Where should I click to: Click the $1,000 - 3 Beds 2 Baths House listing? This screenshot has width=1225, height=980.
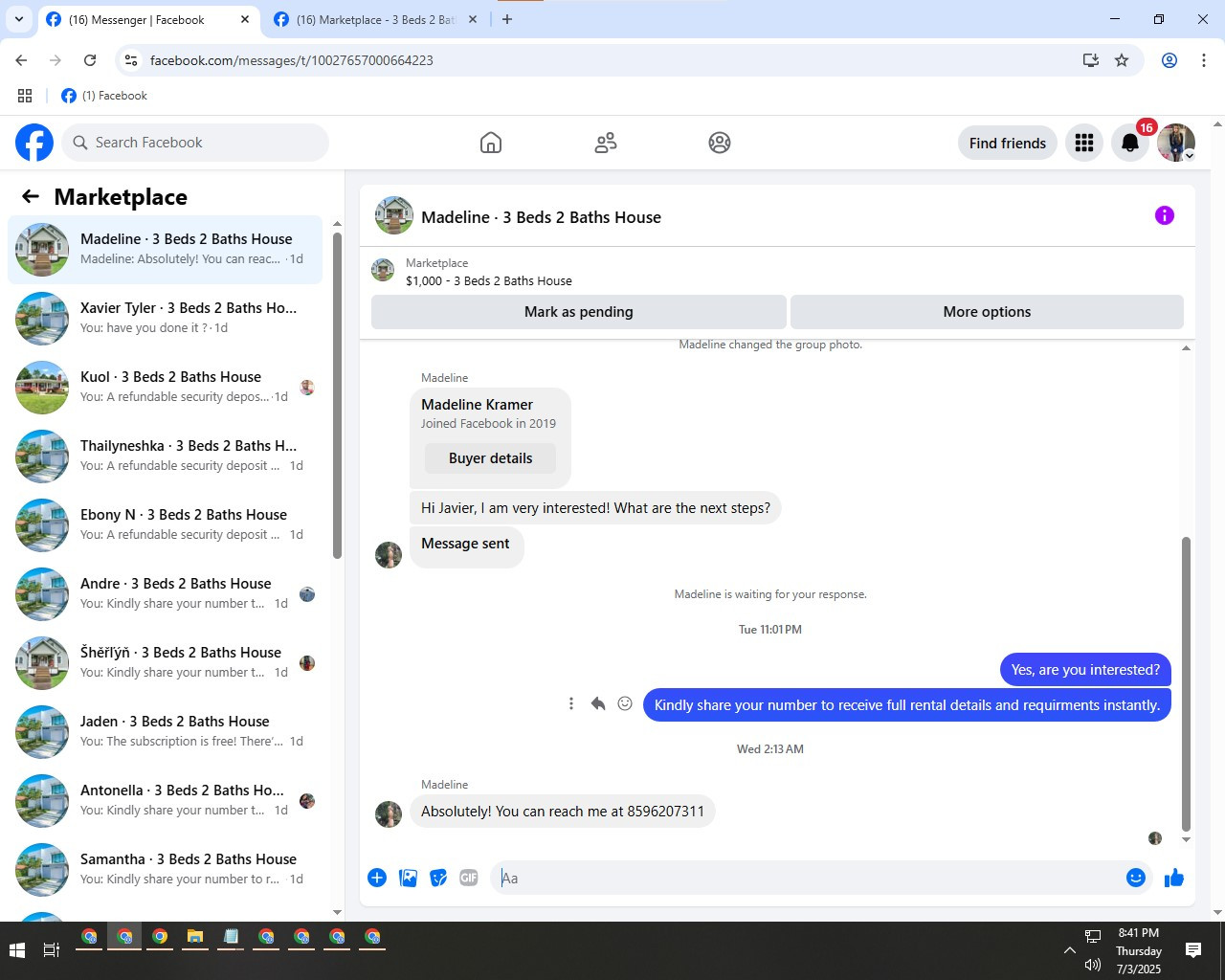coord(488,280)
